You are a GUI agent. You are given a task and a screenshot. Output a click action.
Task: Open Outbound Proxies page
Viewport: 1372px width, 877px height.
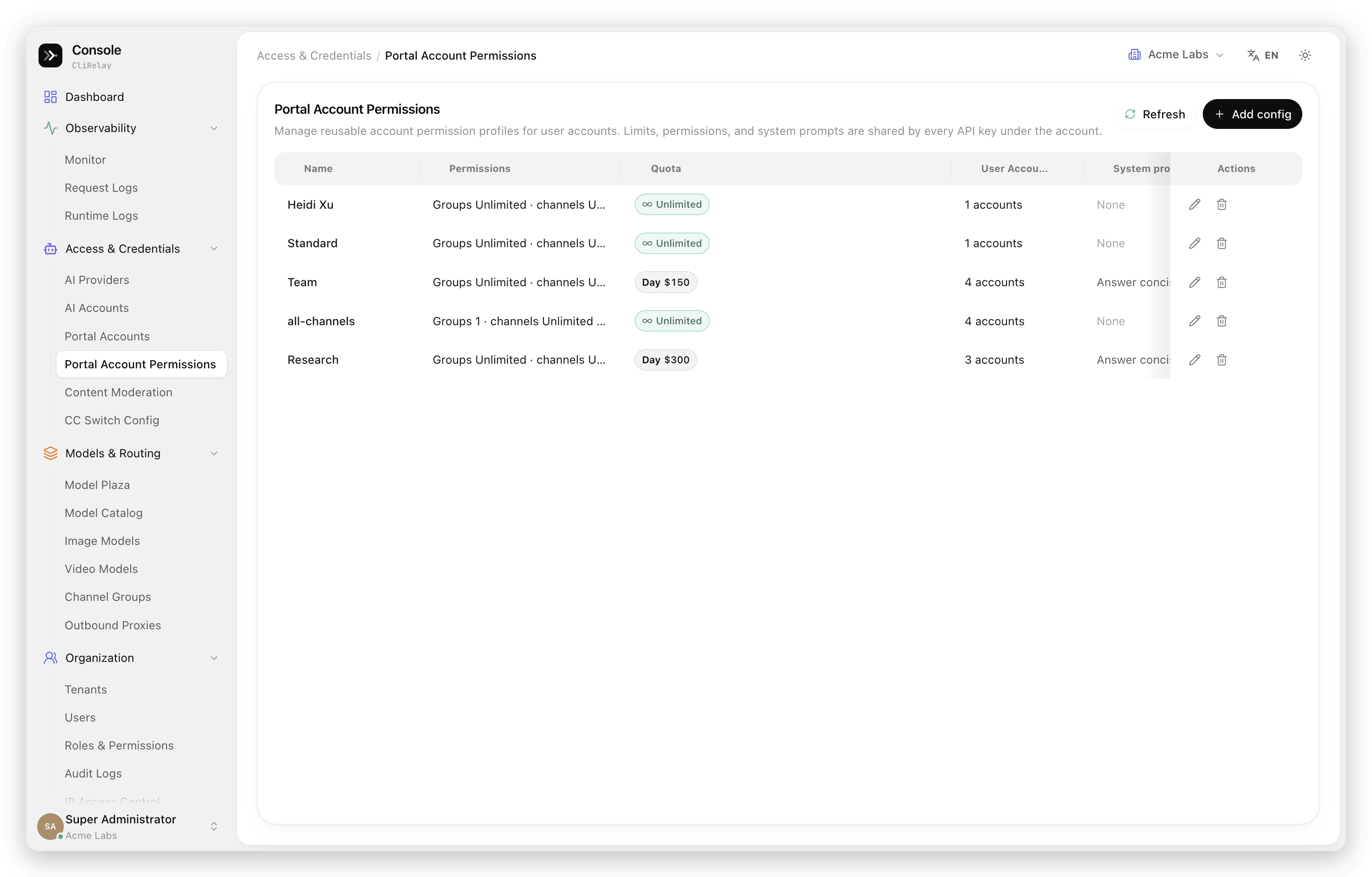click(113, 625)
